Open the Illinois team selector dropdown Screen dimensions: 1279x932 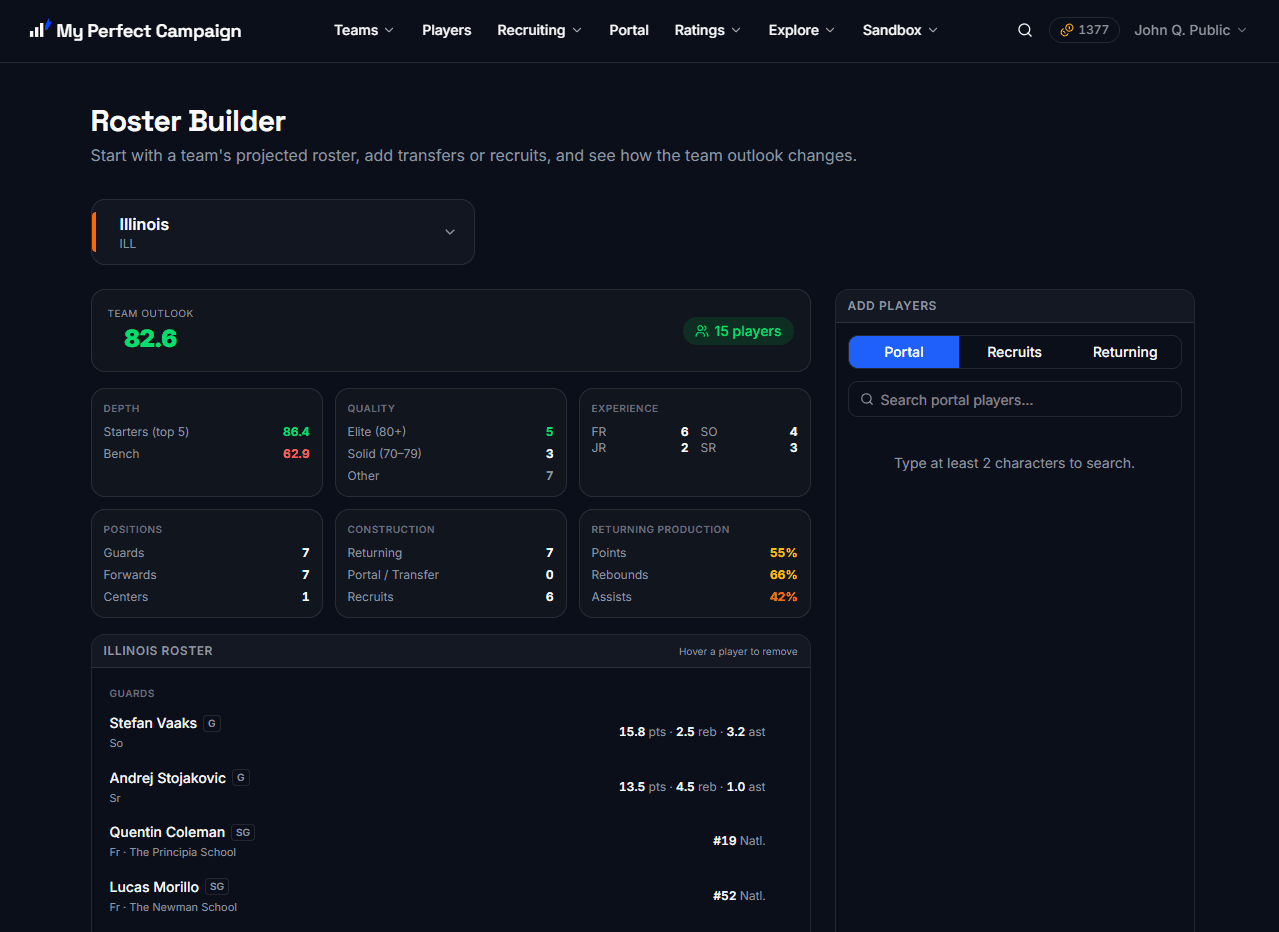click(x=283, y=232)
